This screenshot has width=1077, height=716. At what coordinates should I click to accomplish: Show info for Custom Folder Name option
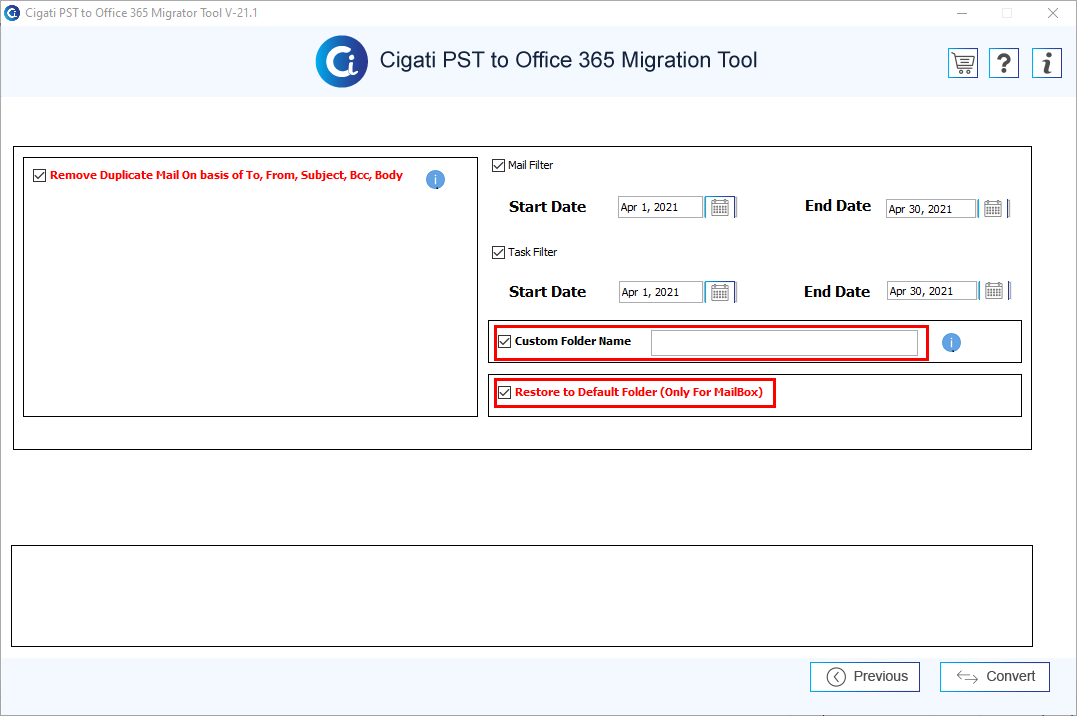tap(951, 342)
